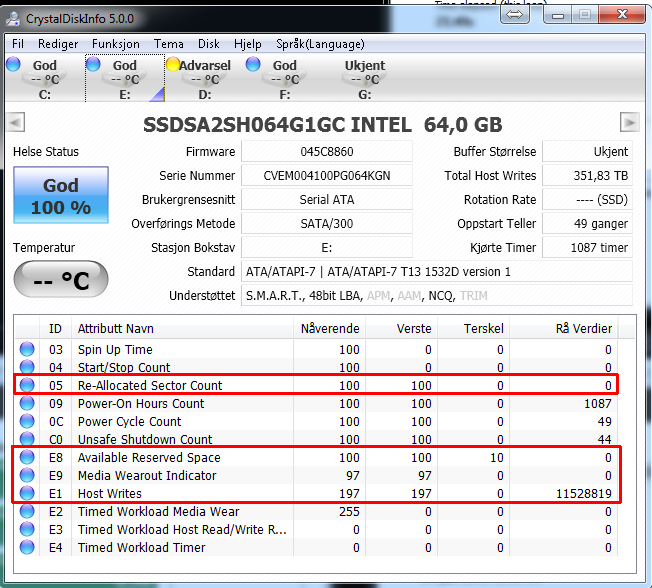Click status orb of Timed Workload Host Read/Write
This screenshot has height=588, width=652.
pos(27,529)
